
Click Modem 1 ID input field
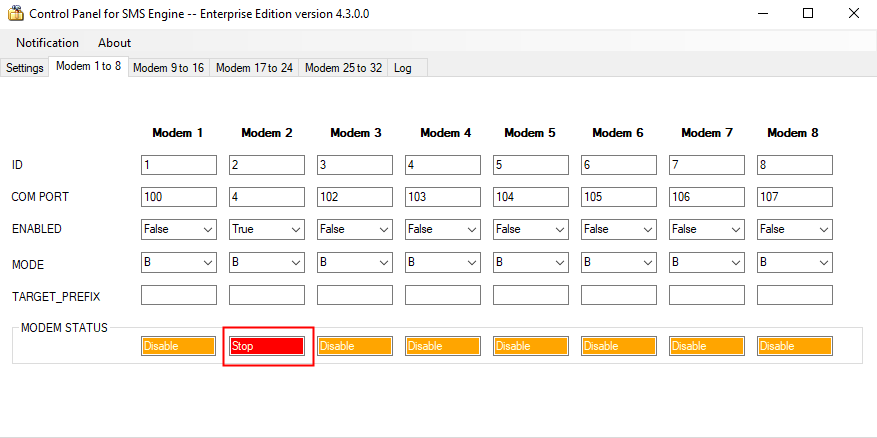179,165
